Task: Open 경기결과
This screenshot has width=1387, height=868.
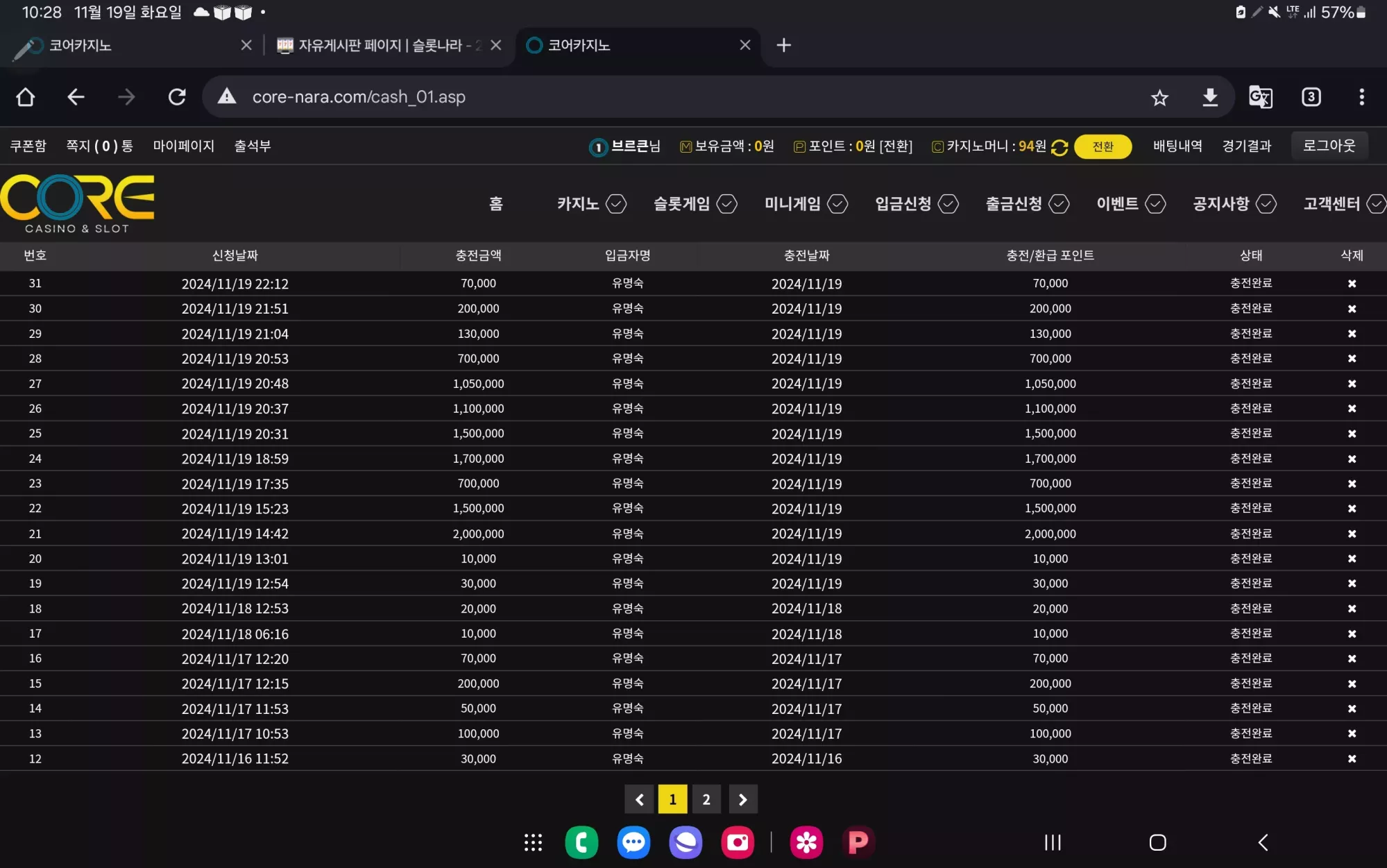Action: tap(1247, 146)
